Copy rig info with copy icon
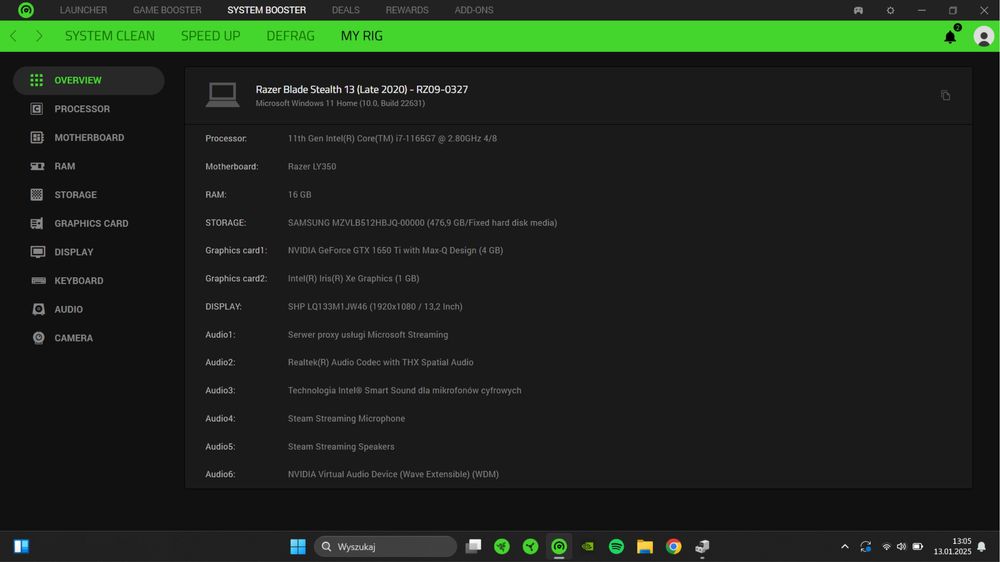This screenshot has height=562, width=1000. pos(945,96)
